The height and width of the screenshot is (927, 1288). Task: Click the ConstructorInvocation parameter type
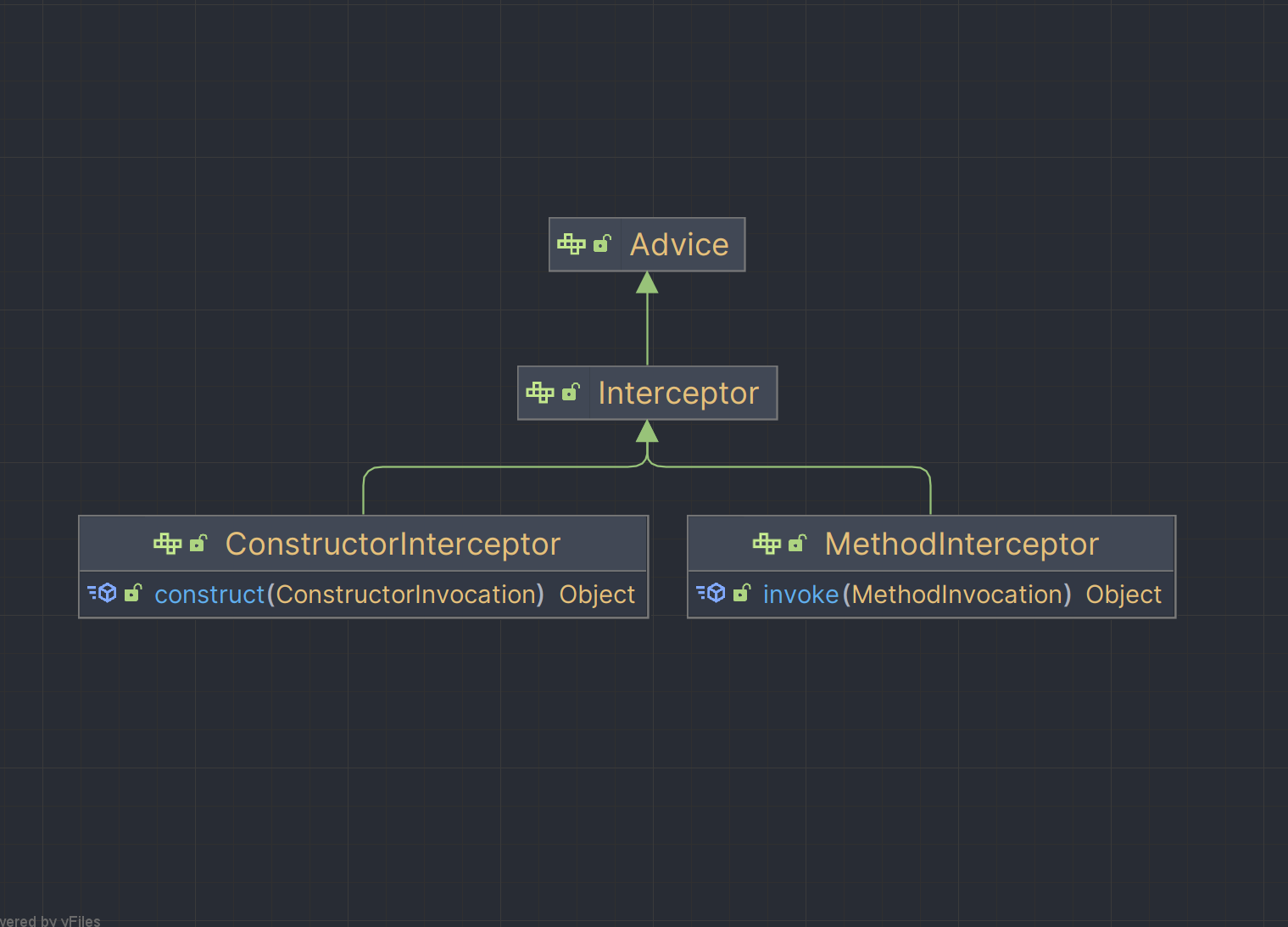point(405,595)
